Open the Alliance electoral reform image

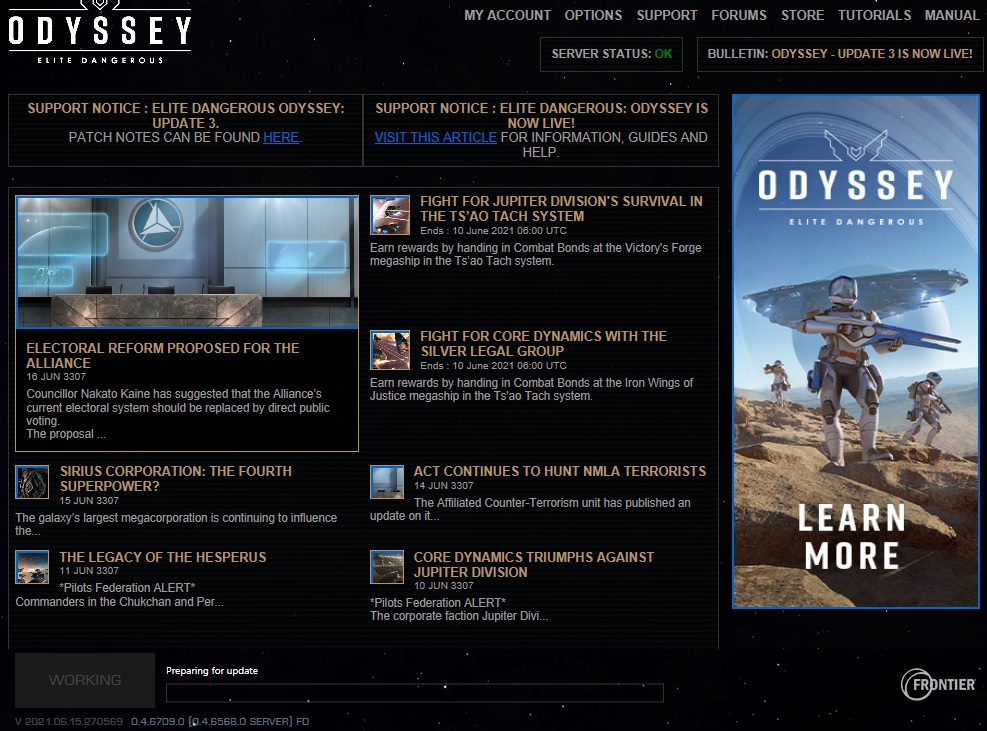point(187,262)
